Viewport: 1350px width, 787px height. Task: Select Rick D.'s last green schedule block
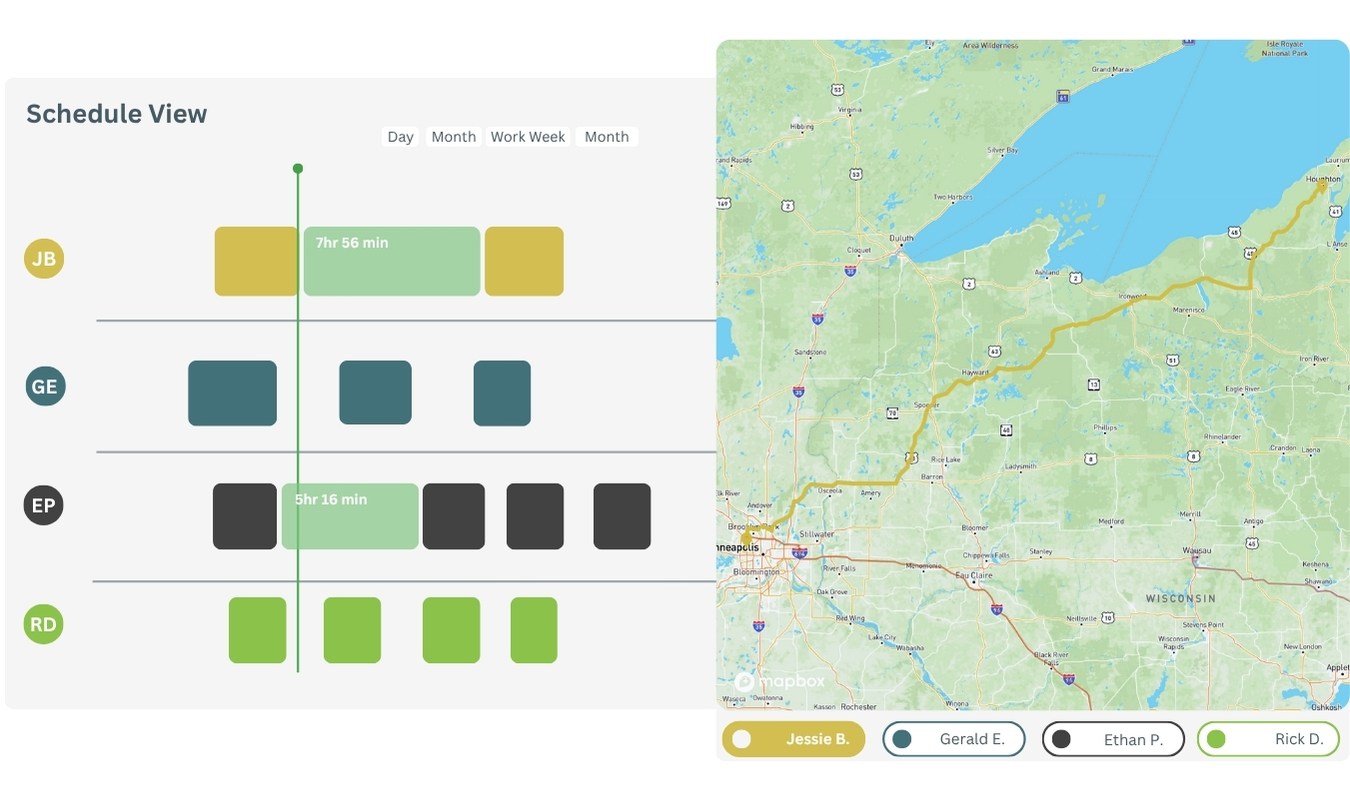point(533,630)
